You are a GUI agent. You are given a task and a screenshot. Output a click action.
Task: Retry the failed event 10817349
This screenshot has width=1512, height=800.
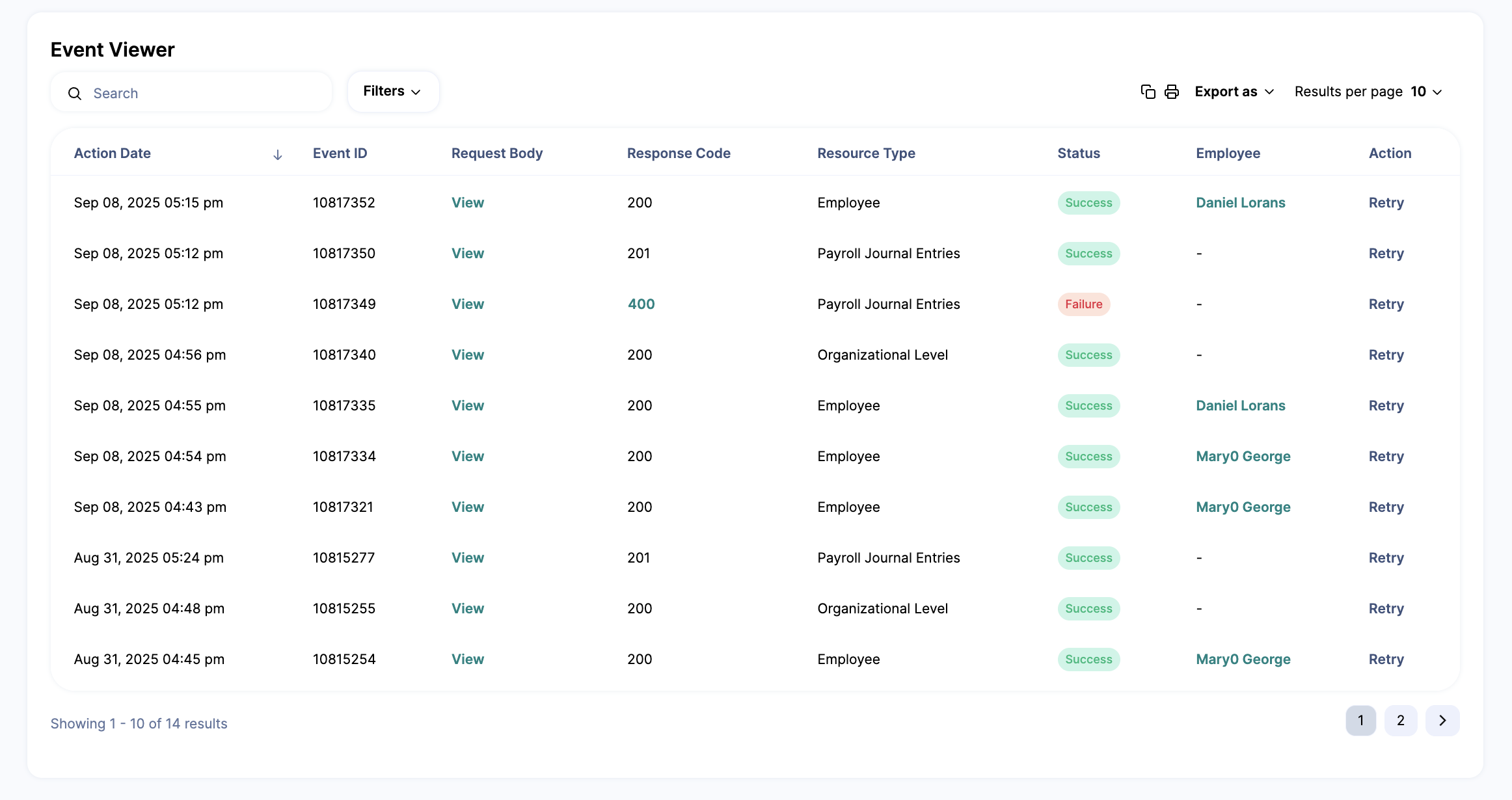[x=1386, y=304]
